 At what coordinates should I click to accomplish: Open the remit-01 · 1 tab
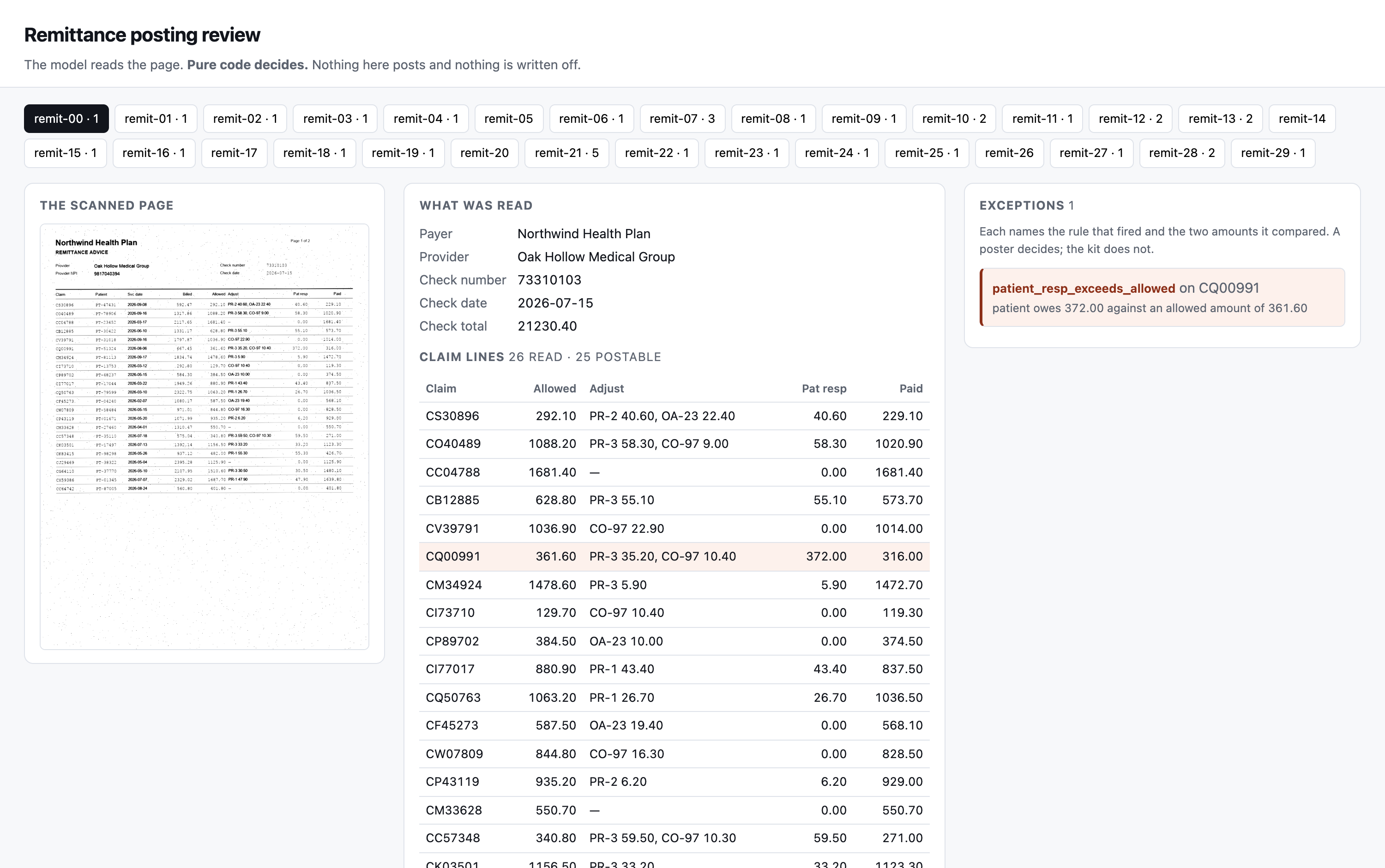tap(156, 119)
